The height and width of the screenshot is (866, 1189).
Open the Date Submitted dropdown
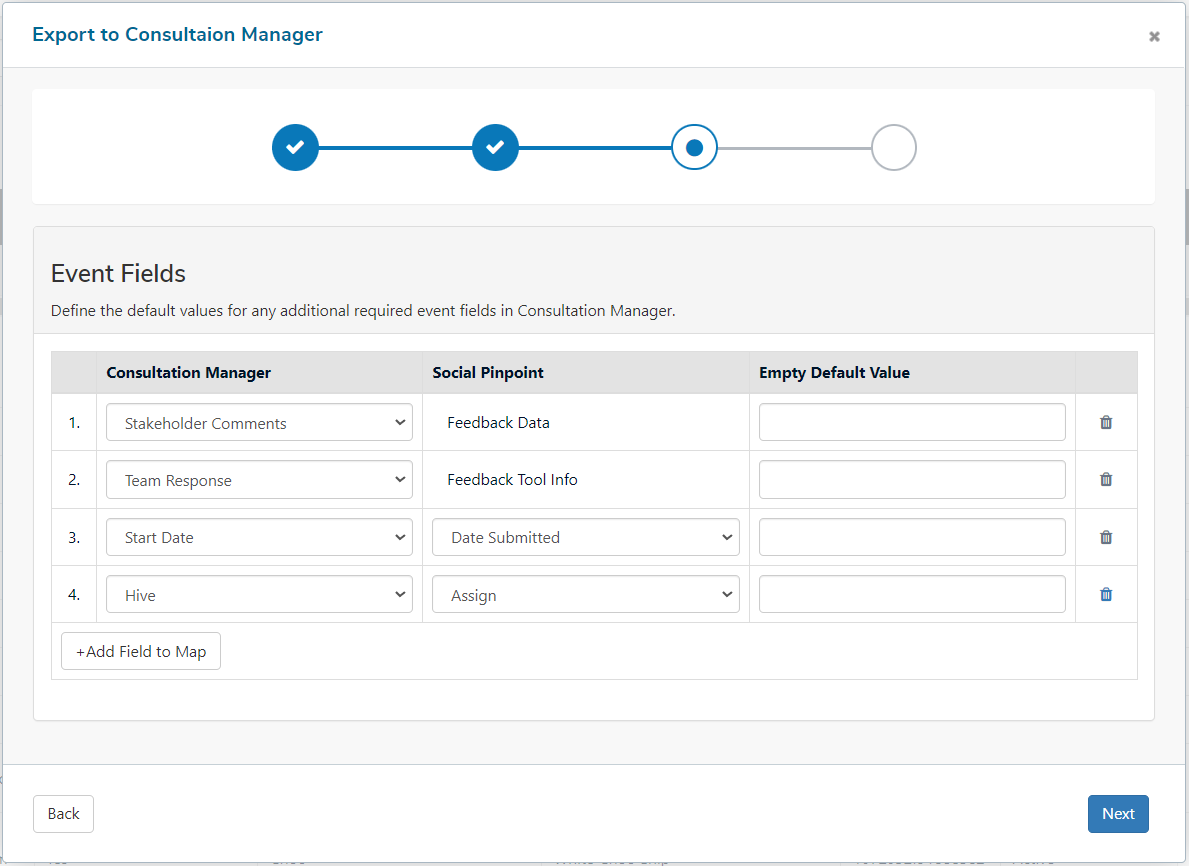[x=585, y=537]
